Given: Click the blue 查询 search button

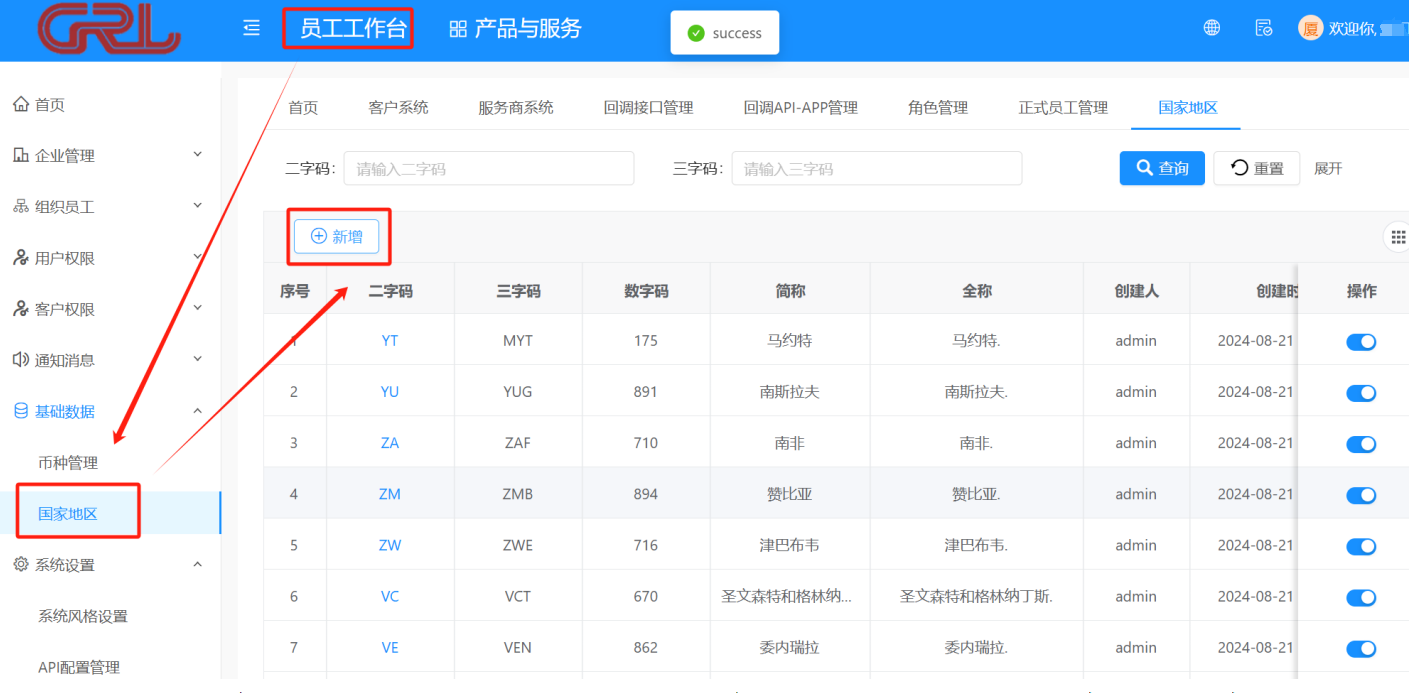Looking at the screenshot, I should 1161,169.
